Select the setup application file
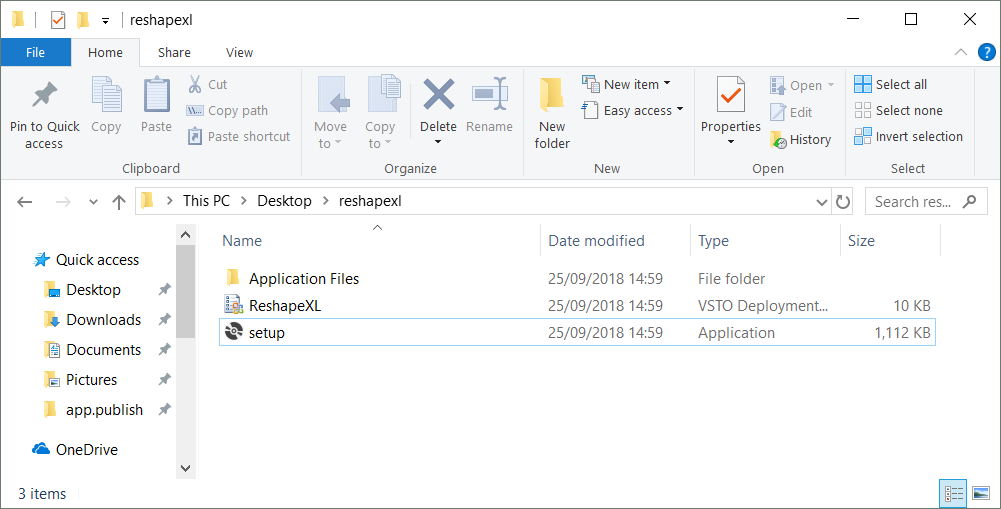The width and height of the screenshot is (1001, 509). tap(577, 333)
